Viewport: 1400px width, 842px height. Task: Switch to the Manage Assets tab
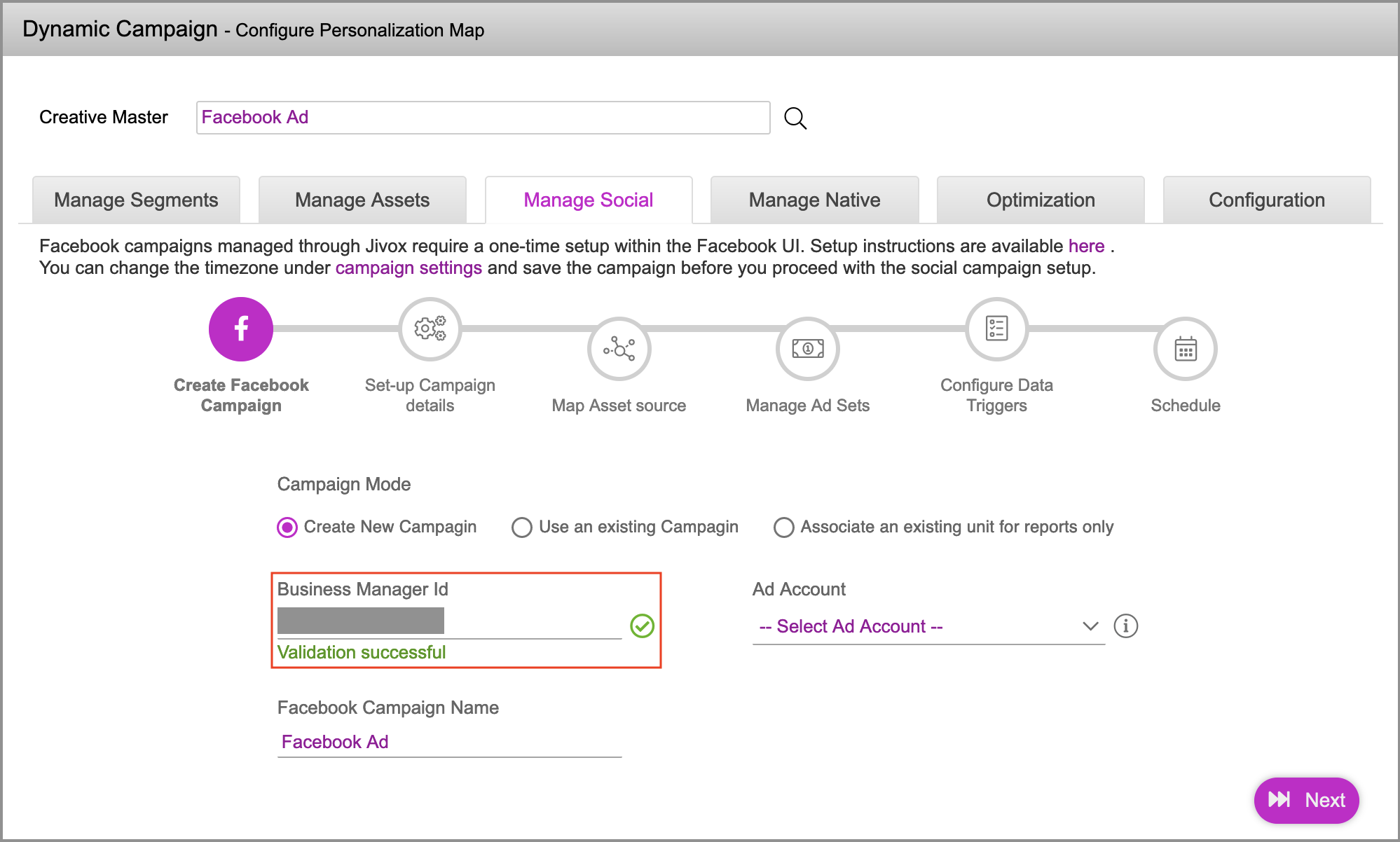click(x=362, y=200)
